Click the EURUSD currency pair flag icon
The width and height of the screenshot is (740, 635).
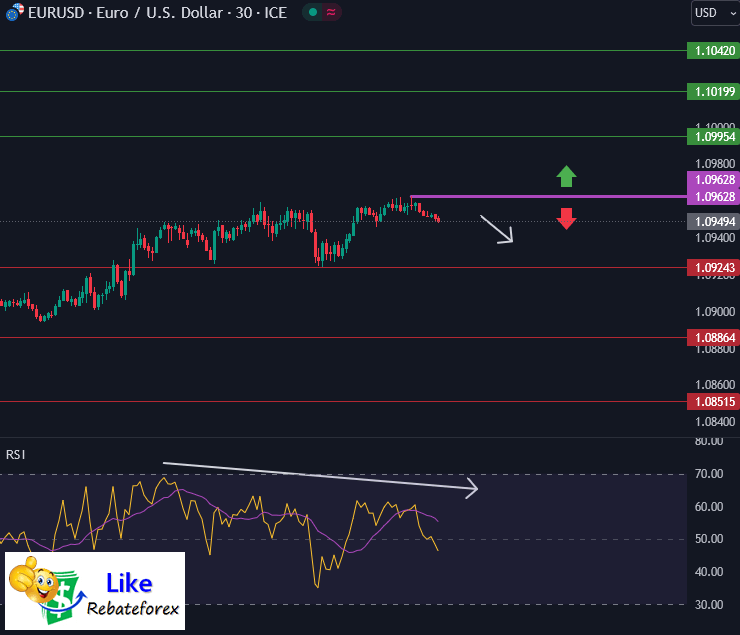click(14, 12)
